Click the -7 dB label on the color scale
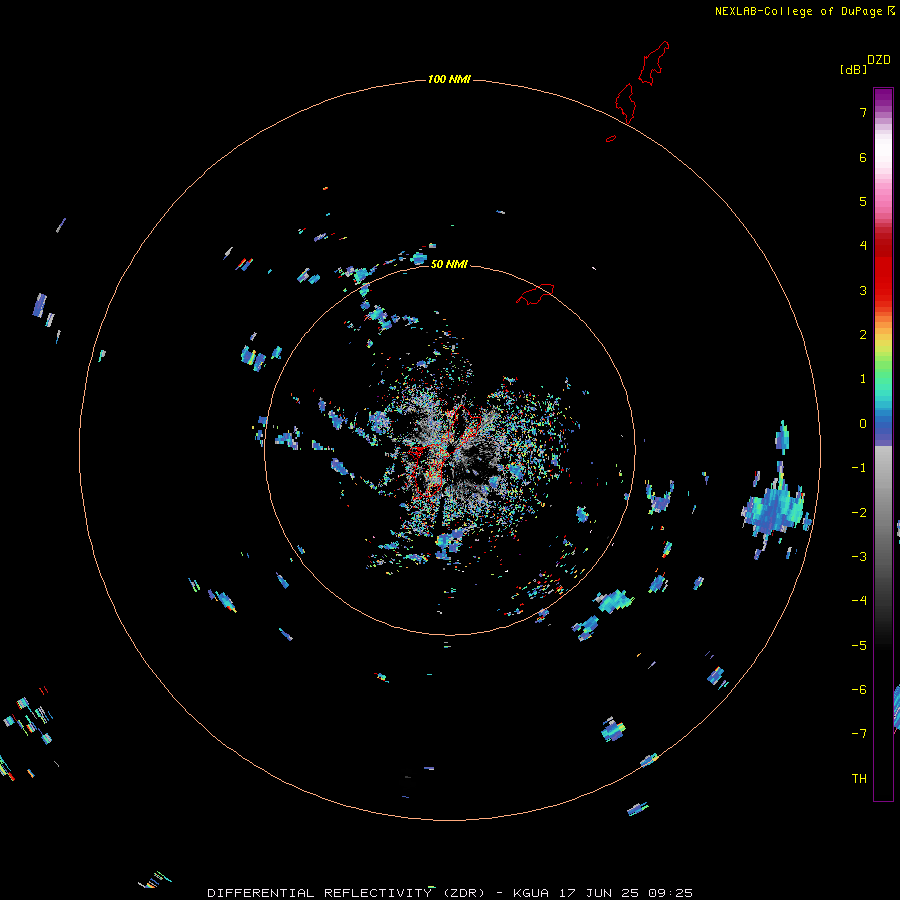Image resolution: width=900 pixels, height=900 pixels. tap(859, 734)
